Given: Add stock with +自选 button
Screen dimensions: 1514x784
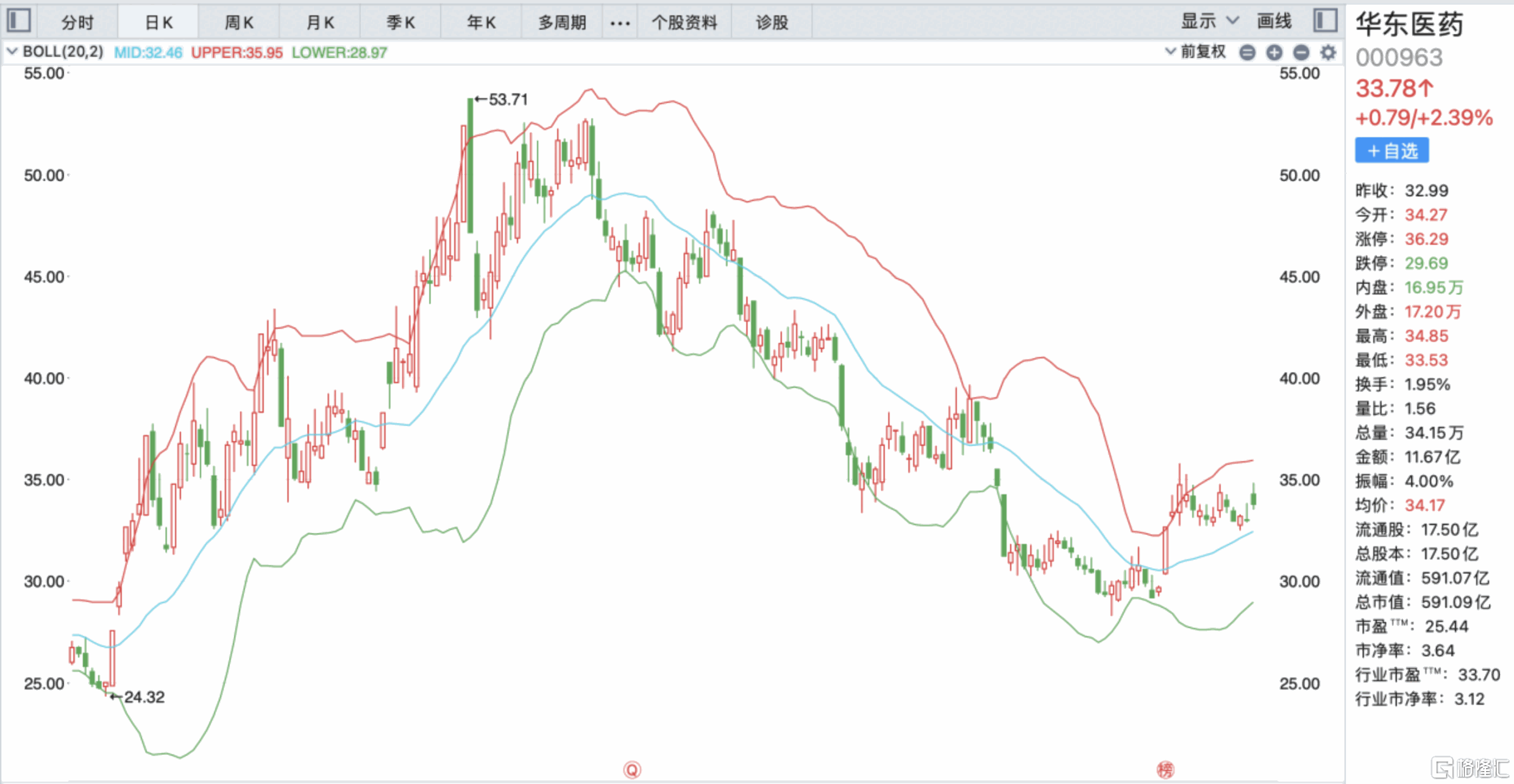Looking at the screenshot, I should coord(1392,150).
